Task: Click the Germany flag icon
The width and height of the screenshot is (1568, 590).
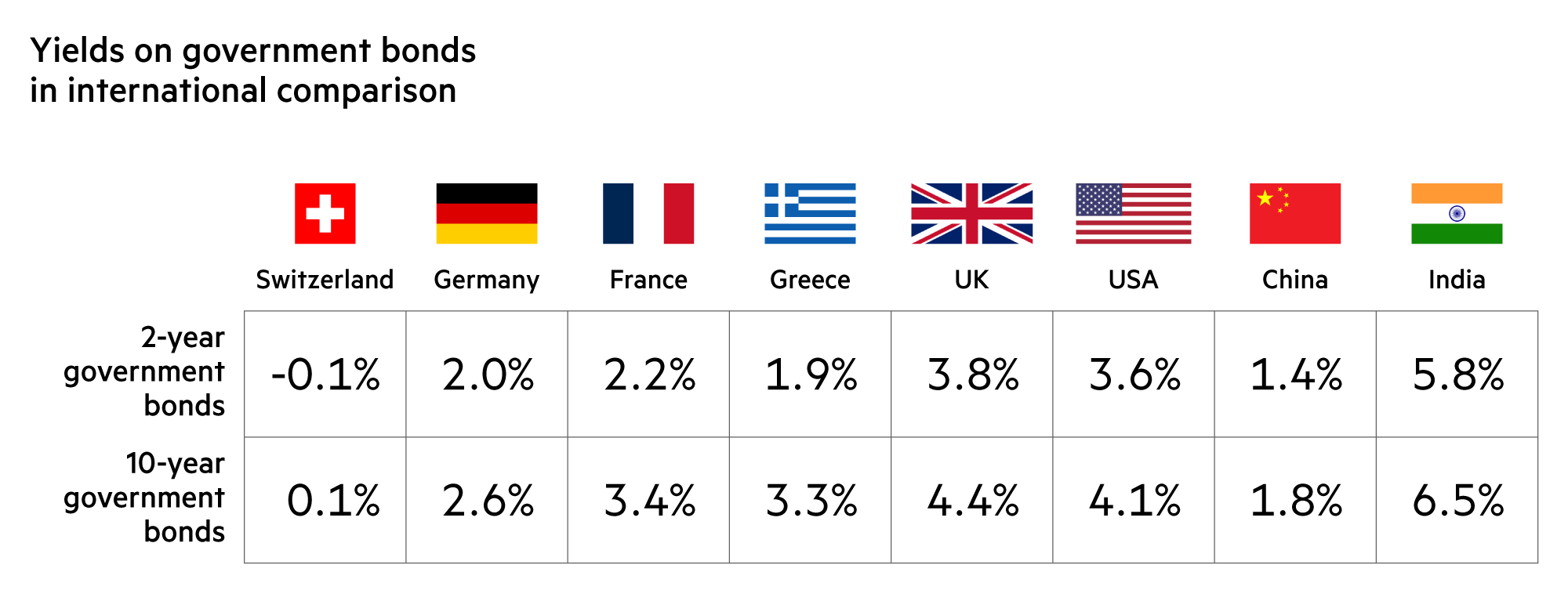Action: tap(486, 213)
